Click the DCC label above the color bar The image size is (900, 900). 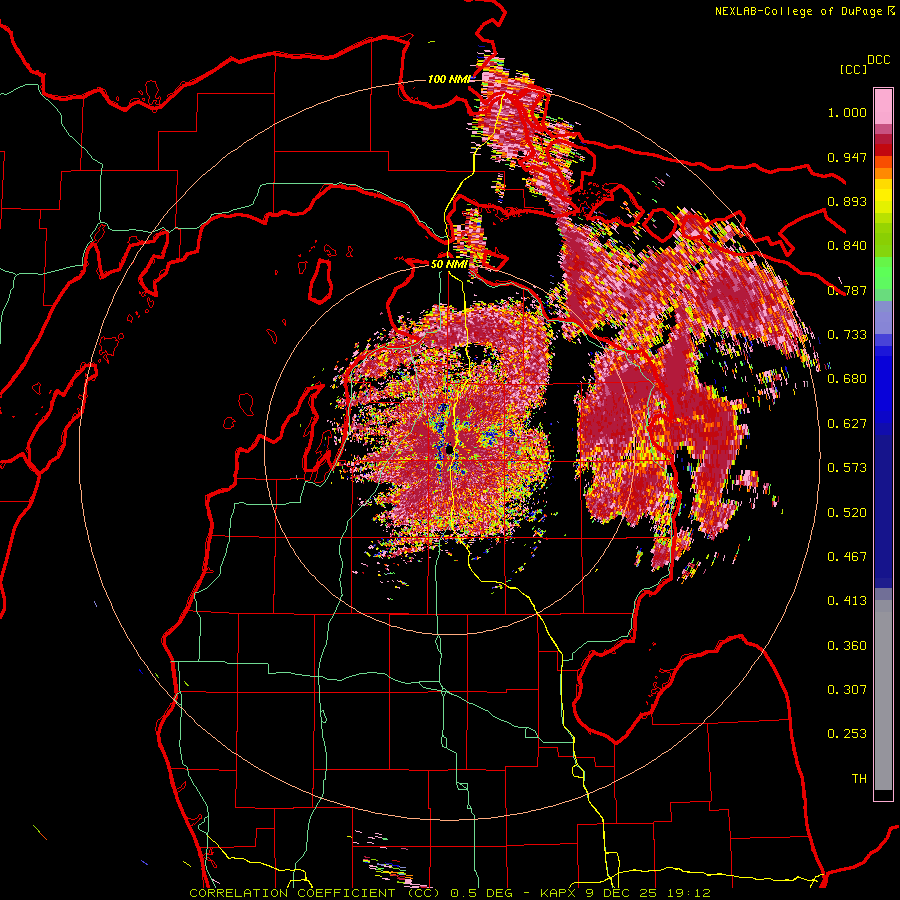879,60
